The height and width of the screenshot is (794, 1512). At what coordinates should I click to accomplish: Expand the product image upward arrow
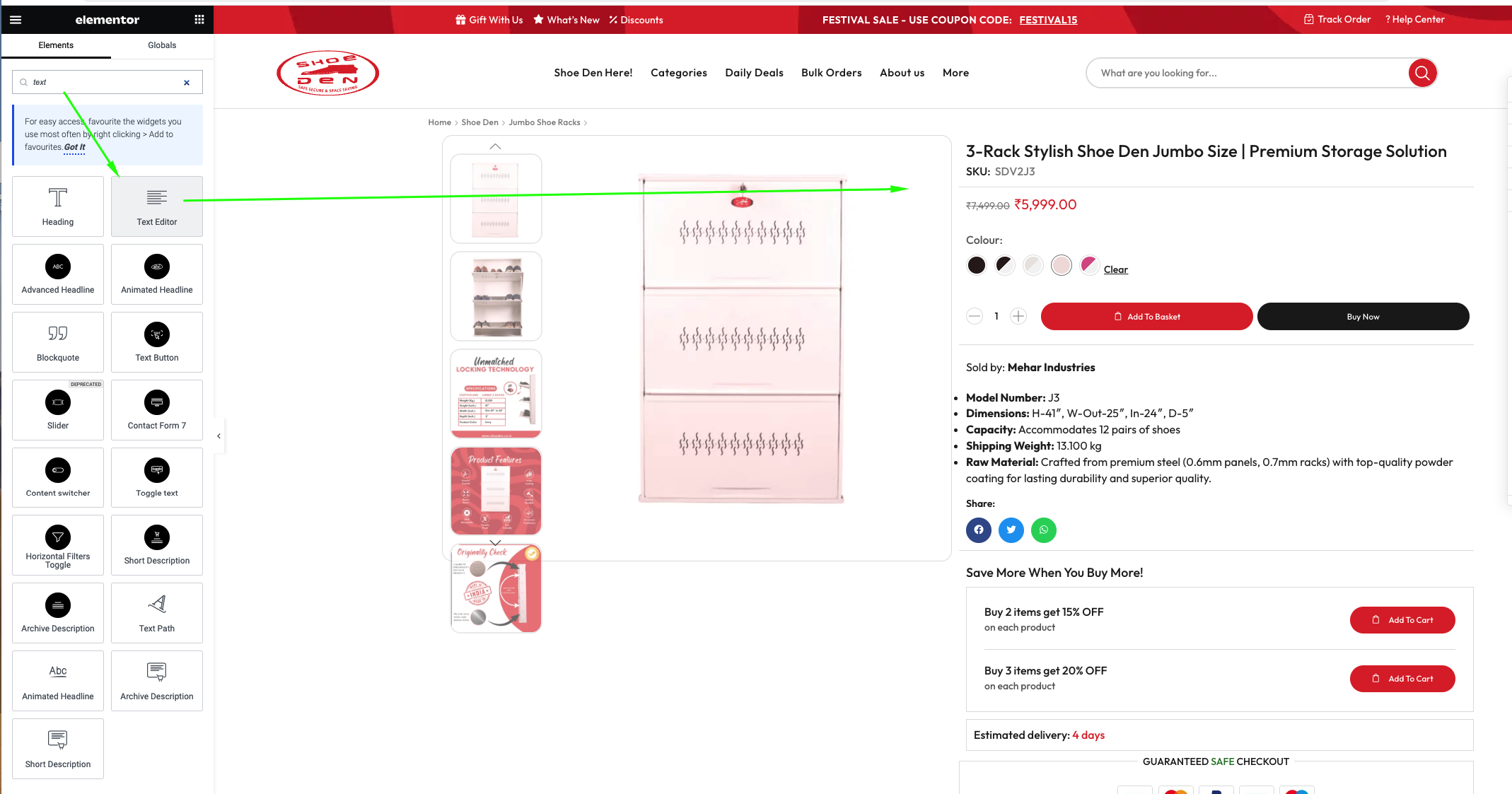coord(495,146)
